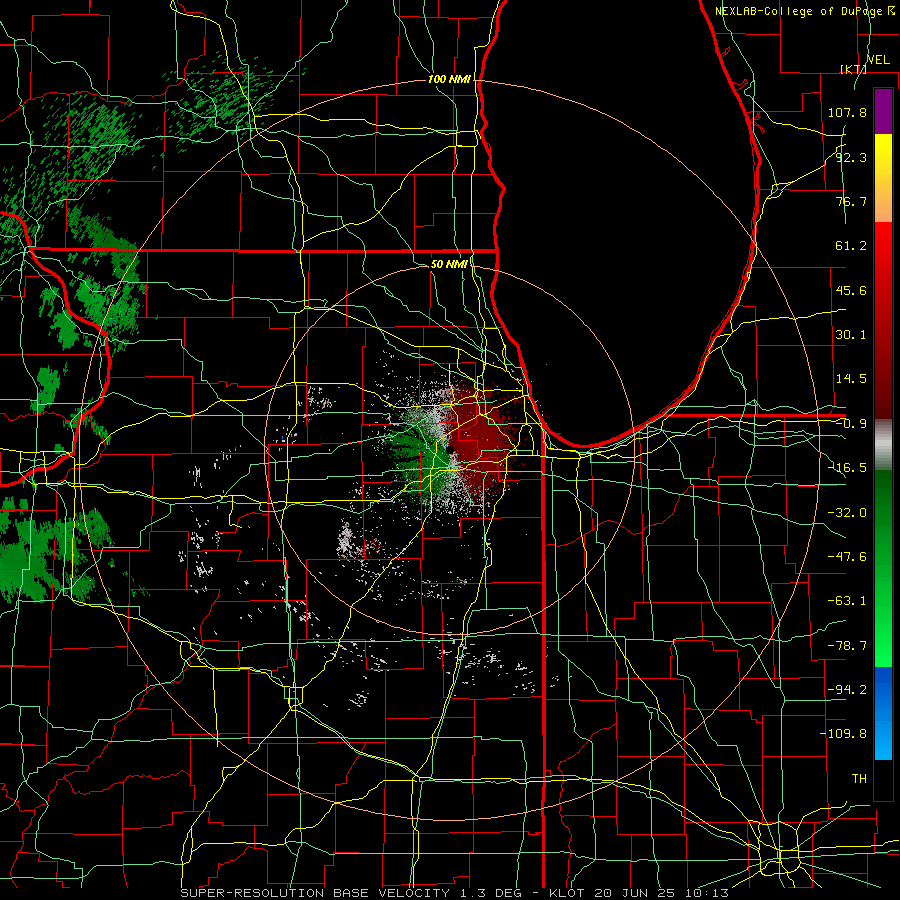The height and width of the screenshot is (900, 900).
Task: Select the -63.1 value on the velocity scale
Action: (847, 601)
